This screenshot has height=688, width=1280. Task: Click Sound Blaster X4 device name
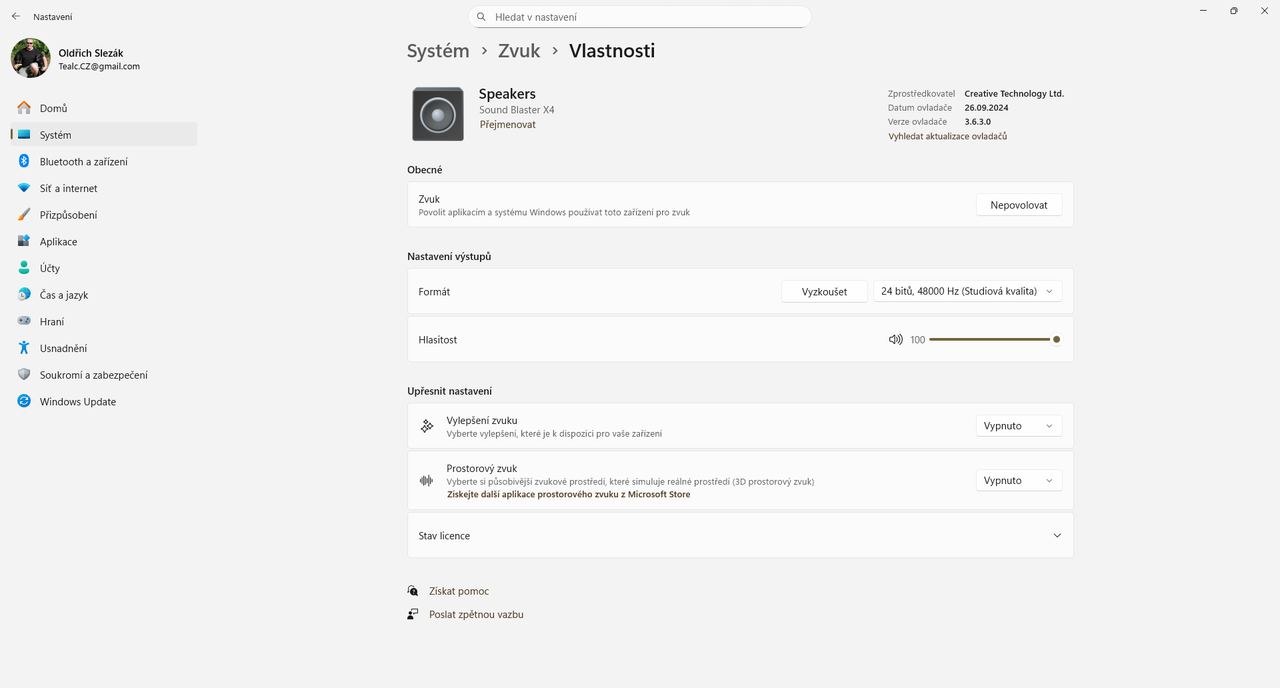coord(516,110)
